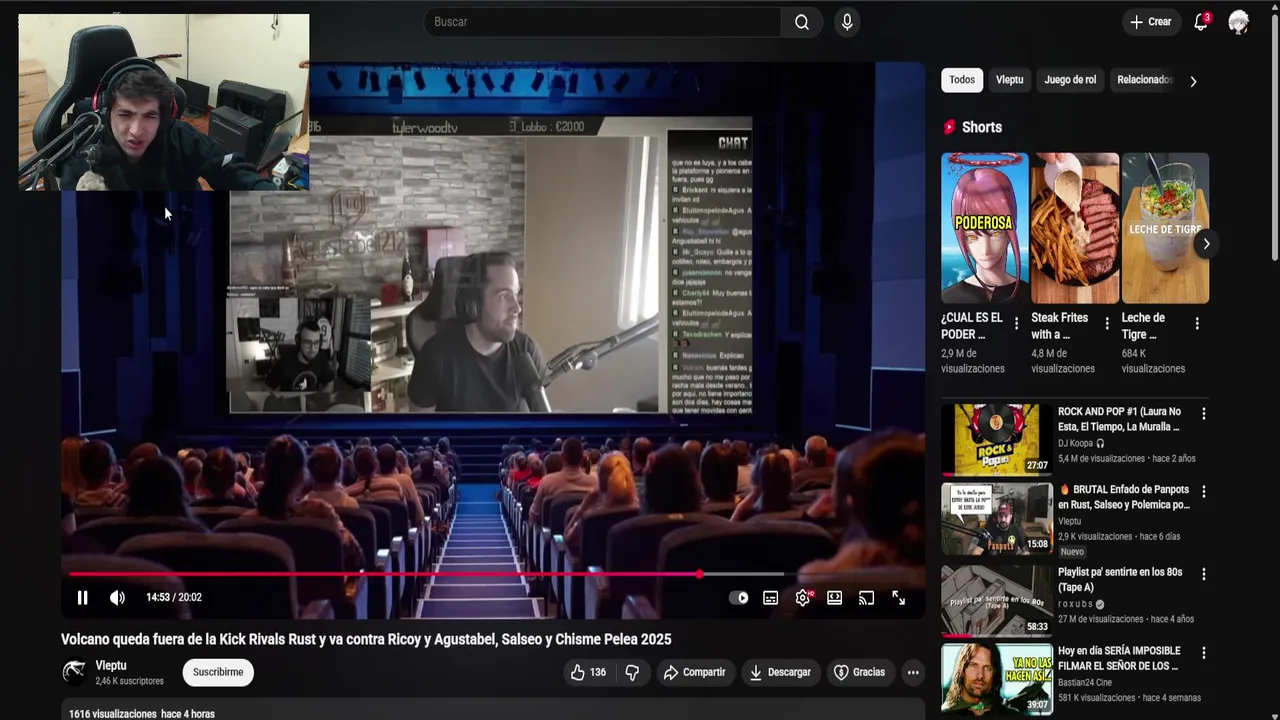Click the Crear button
Image resolution: width=1280 pixels, height=720 pixels.
(x=1150, y=22)
